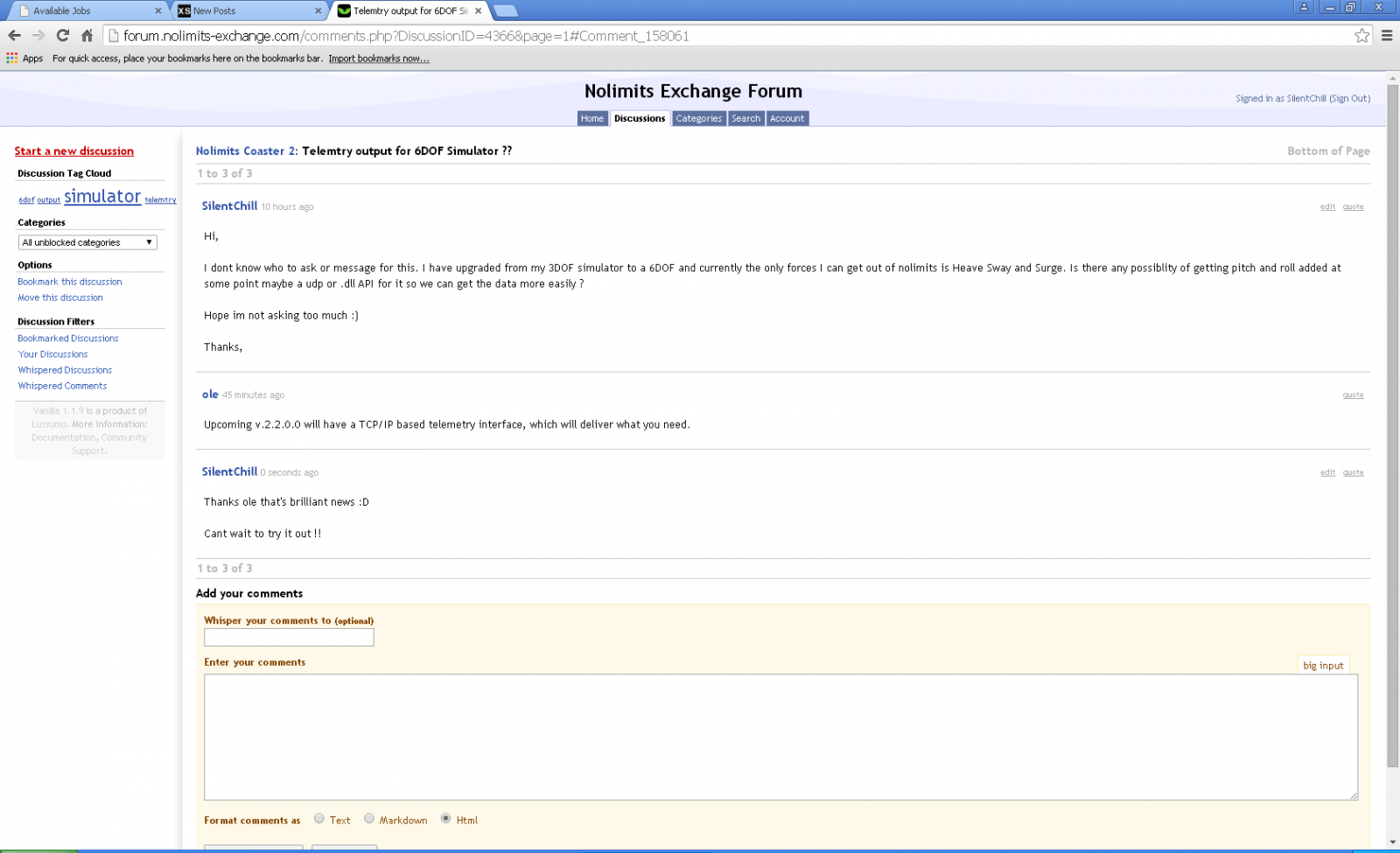Open the Nolimits Coaster 2 category link
This screenshot has width=1400, height=853.
[x=247, y=151]
